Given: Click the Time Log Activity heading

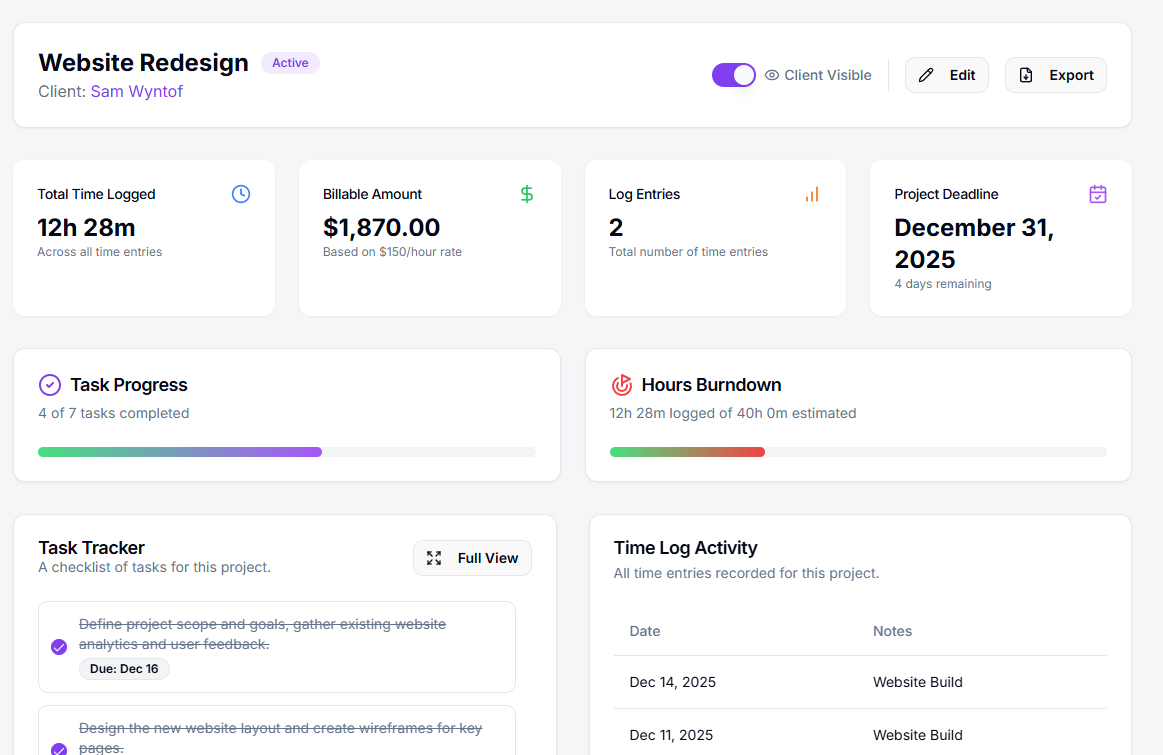Looking at the screenshot, I should [x=685, y=547].
